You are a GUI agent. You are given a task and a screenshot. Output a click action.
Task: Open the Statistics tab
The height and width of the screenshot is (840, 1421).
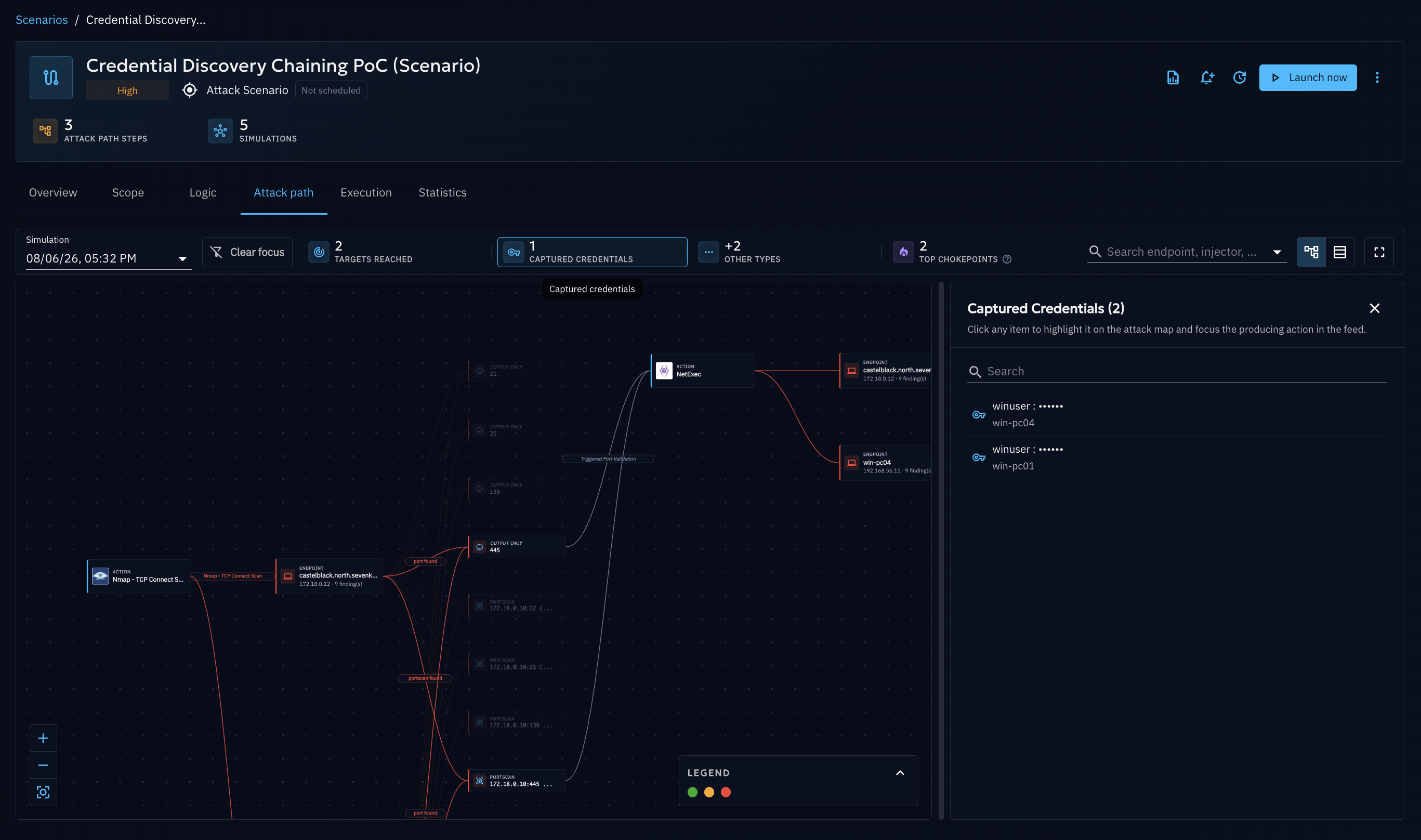coord(442,192)
